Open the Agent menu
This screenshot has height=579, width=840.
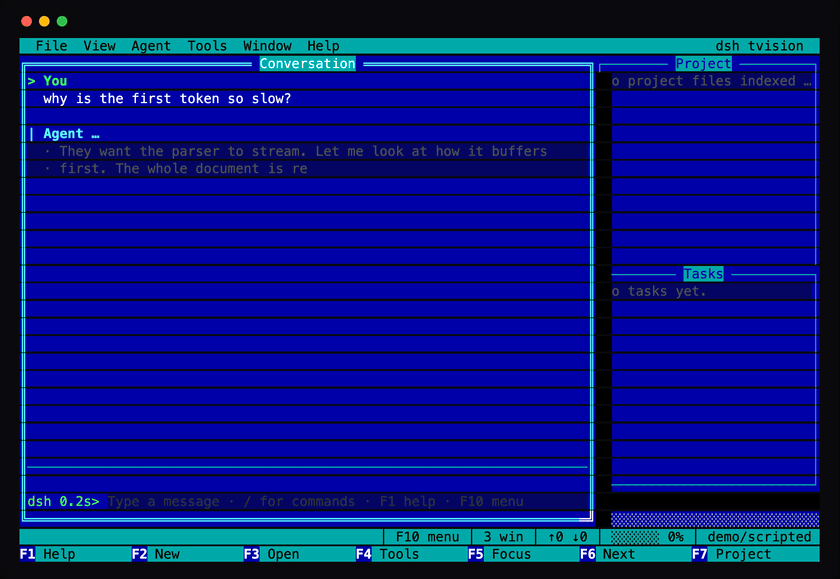[x=151, y=46]
